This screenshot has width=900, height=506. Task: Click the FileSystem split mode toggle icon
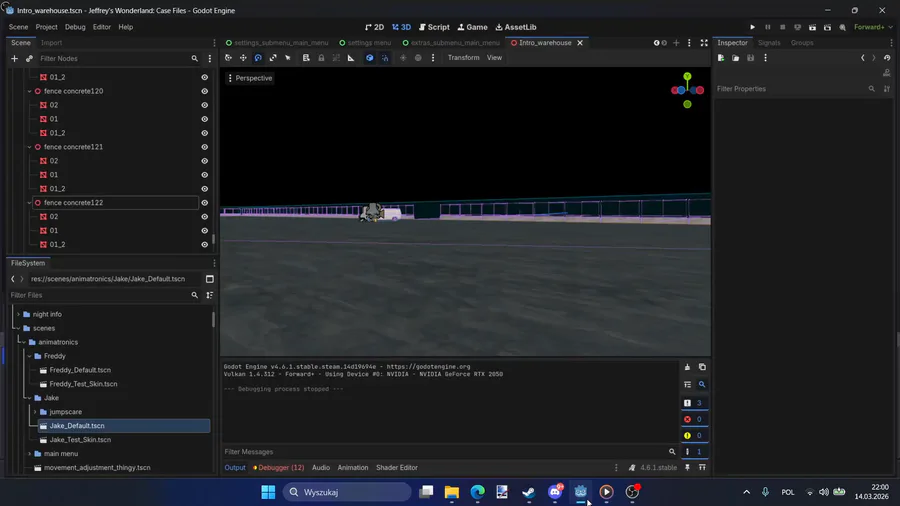[210, 279]
